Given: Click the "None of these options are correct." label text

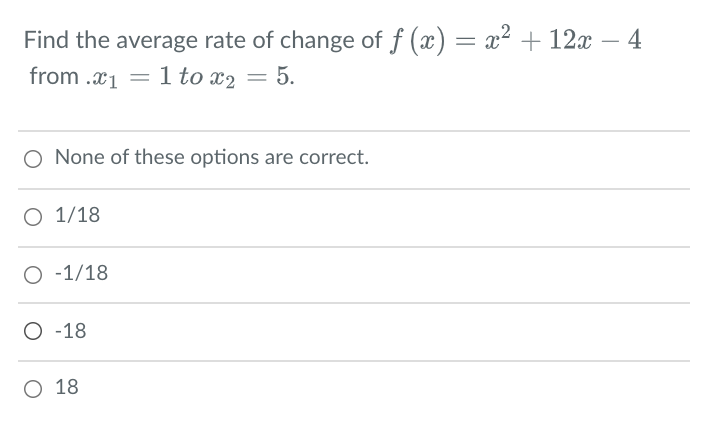Looking at the screenshot, I should pyautogui.click(x=212, y=157).
